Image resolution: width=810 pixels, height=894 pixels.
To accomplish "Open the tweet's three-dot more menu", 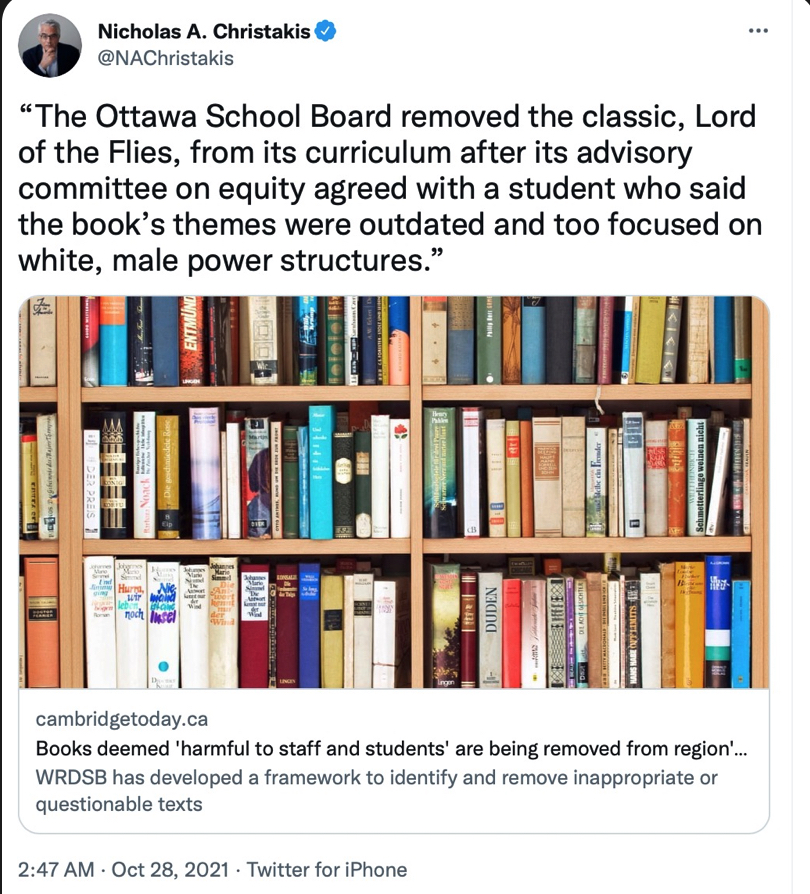I will pos(760,32).
